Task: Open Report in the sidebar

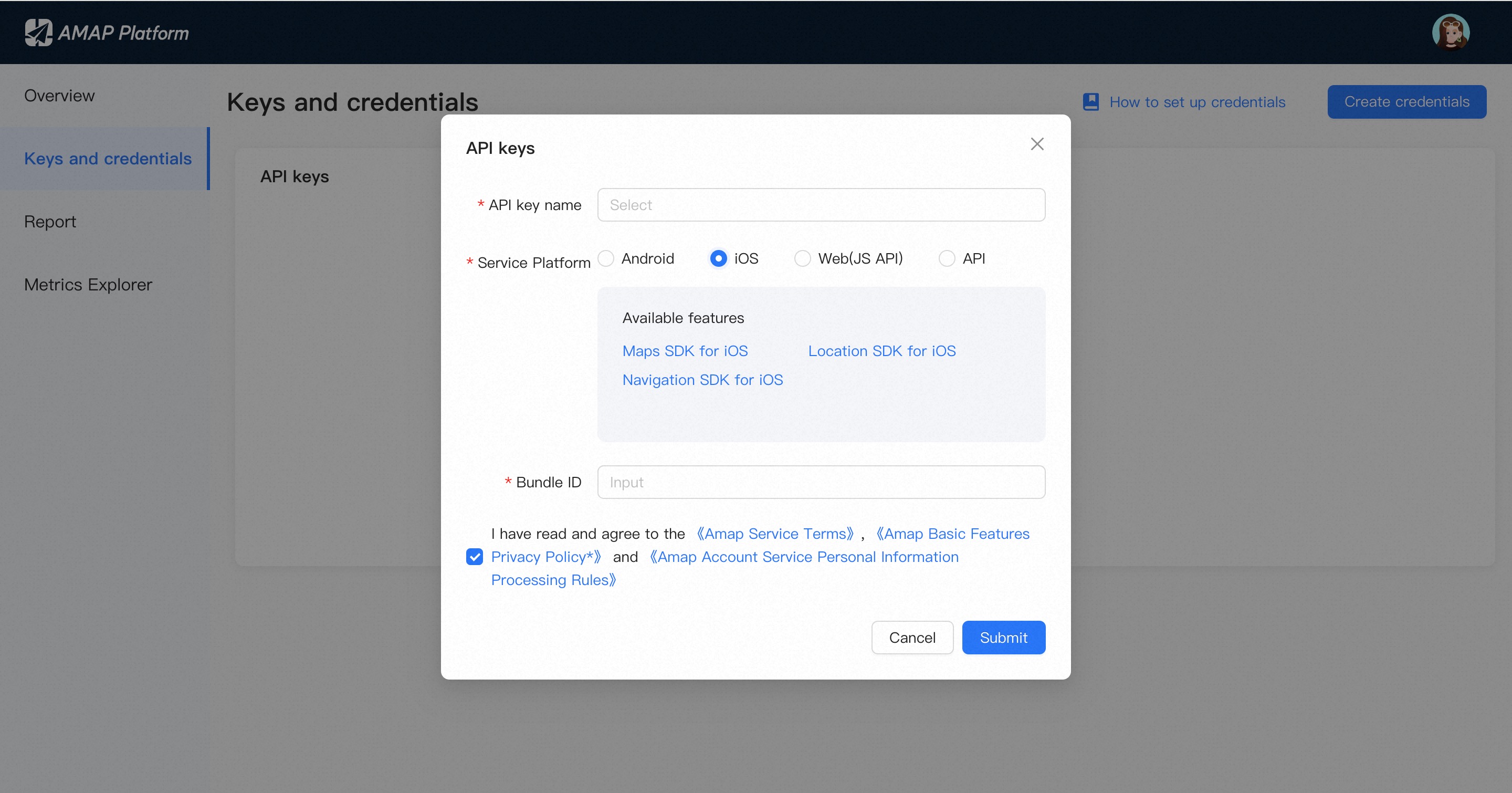Action: (x=50, y=221)
